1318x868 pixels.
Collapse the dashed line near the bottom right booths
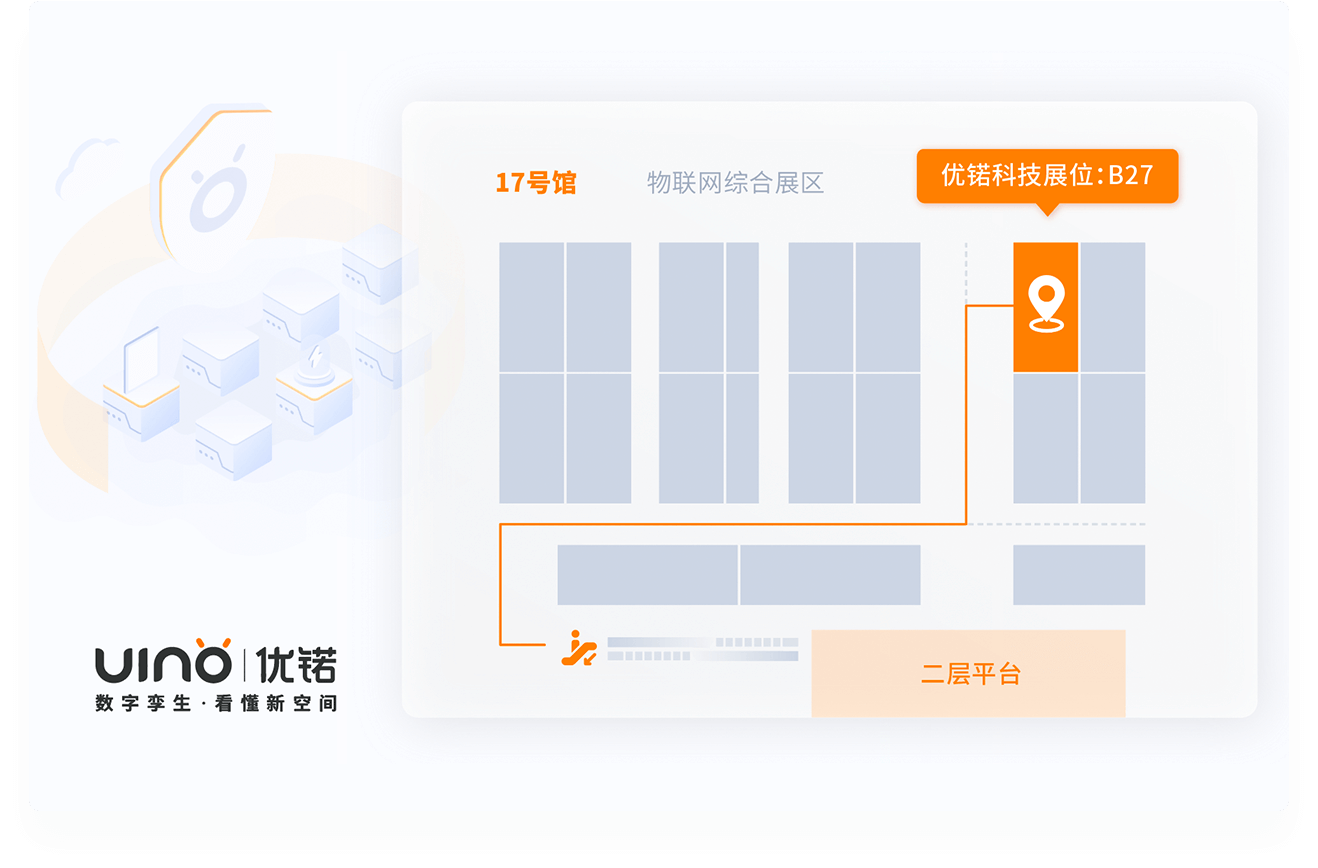click(x=1060, y=521)
